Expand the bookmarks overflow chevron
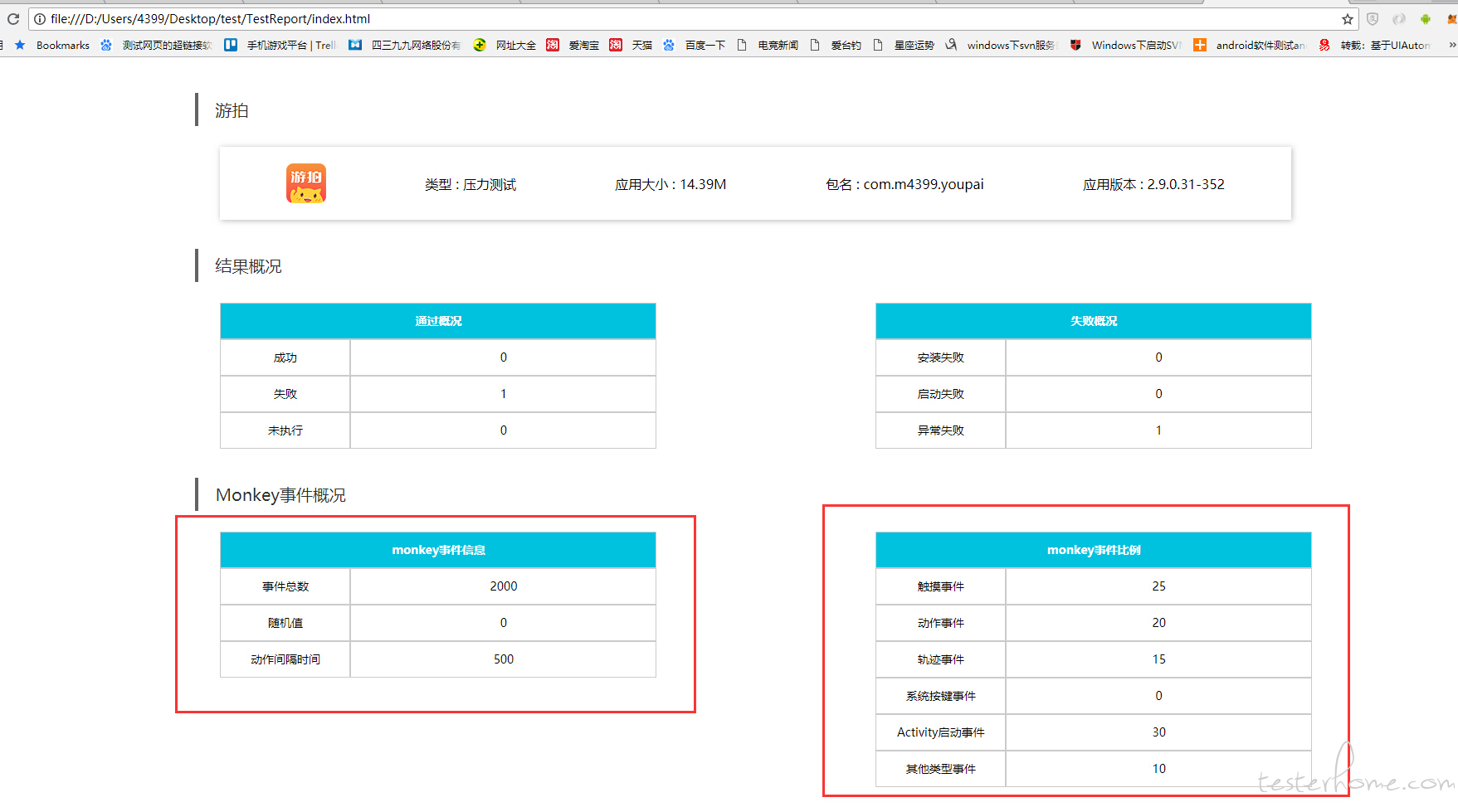Viewport: 1458px width, 812px height. 1451,45
